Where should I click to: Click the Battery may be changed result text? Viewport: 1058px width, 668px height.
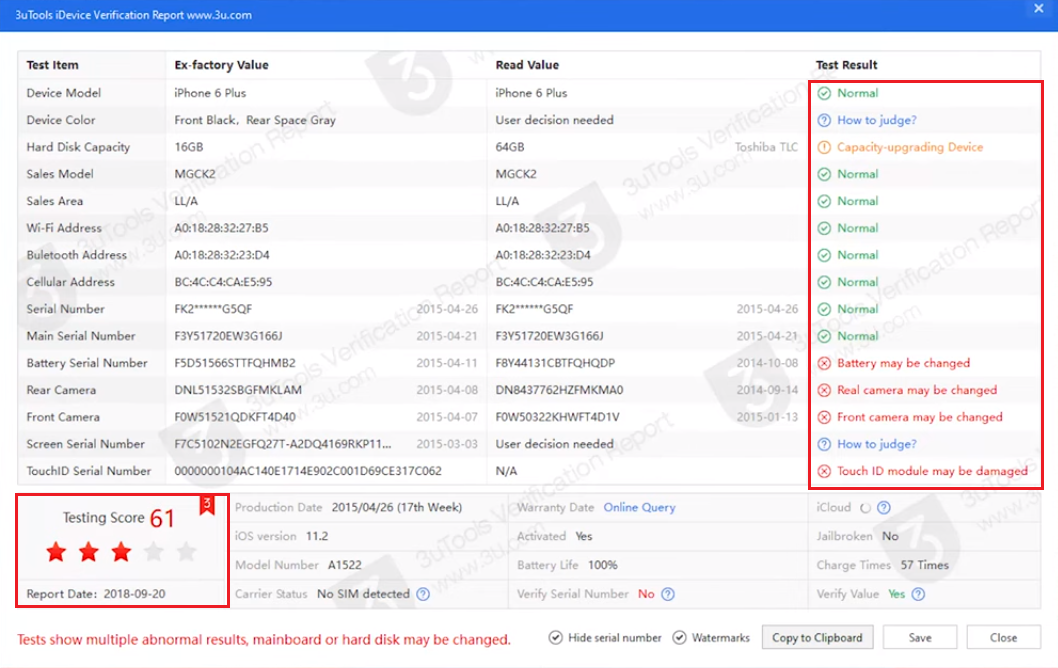(903, 363)
